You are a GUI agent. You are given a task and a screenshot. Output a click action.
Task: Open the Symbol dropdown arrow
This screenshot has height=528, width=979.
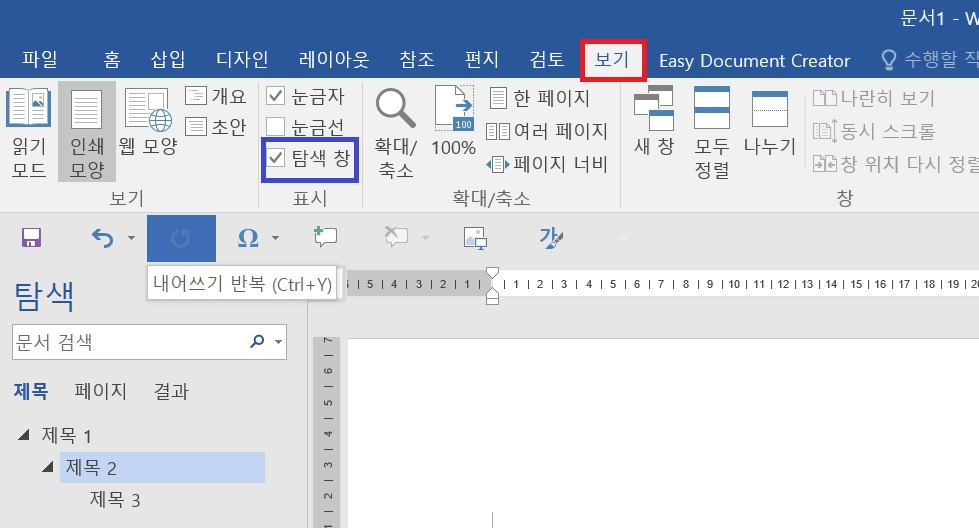[x=275, y=238]
